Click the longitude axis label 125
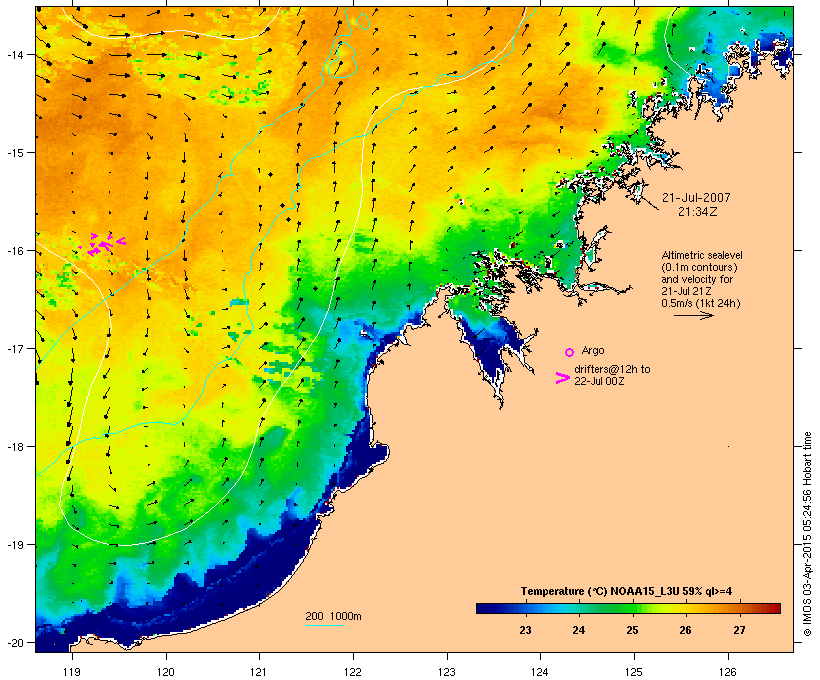This screenshot has width=820, height=680. [x=634, y=672]
